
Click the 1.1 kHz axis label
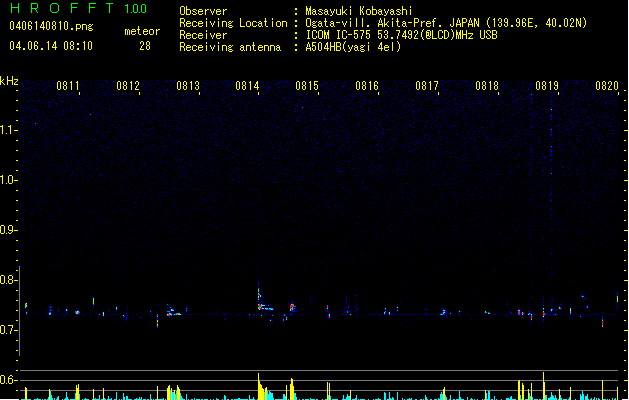tap(8, 130)
